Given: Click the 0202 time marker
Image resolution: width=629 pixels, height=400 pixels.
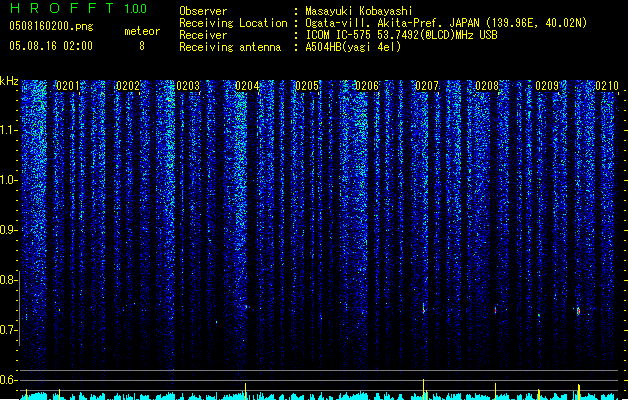Looking at the screenshot, I should (x=128, y=86).
